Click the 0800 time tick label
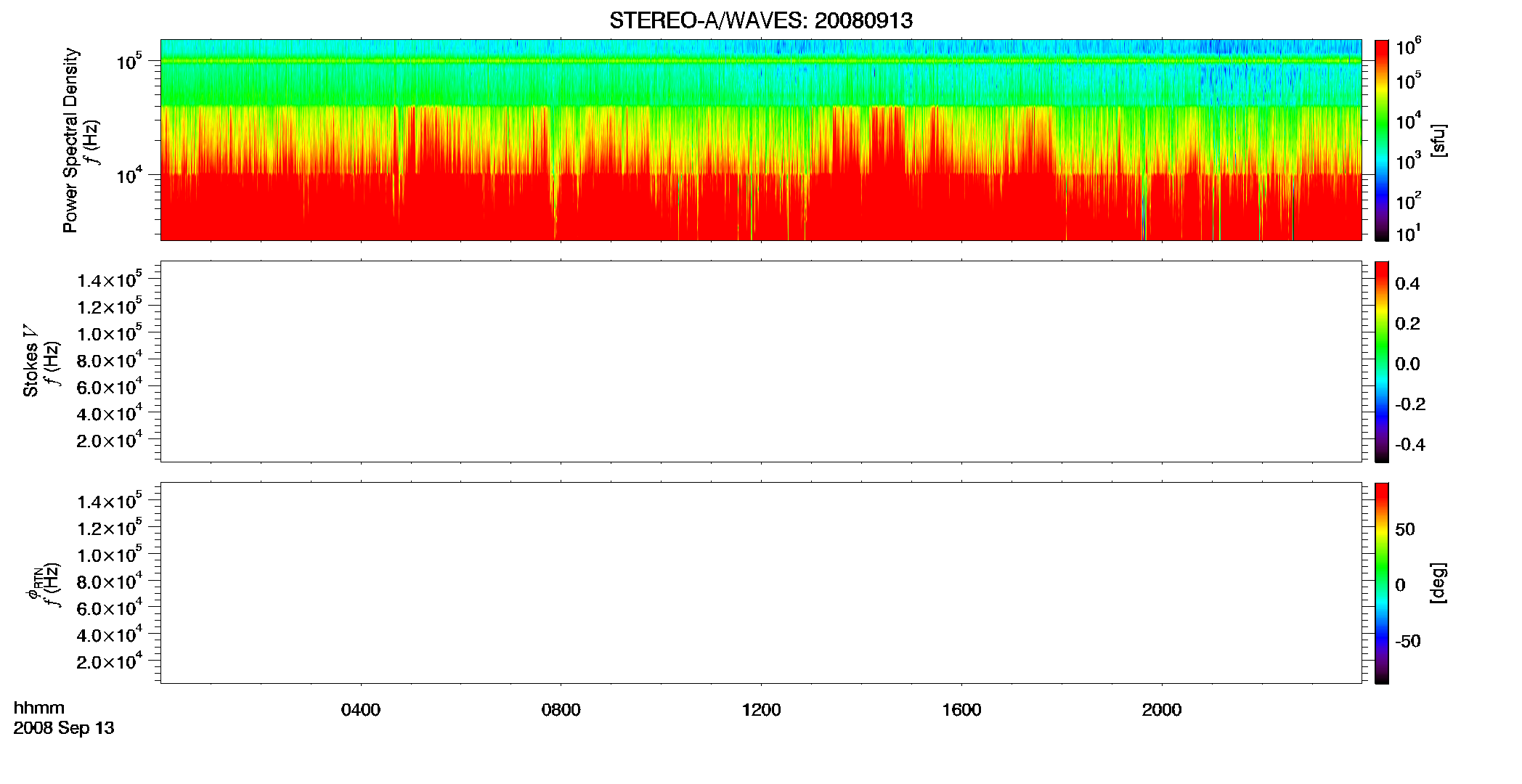This screenshot has height=784, width=1522. pos(561,710)
